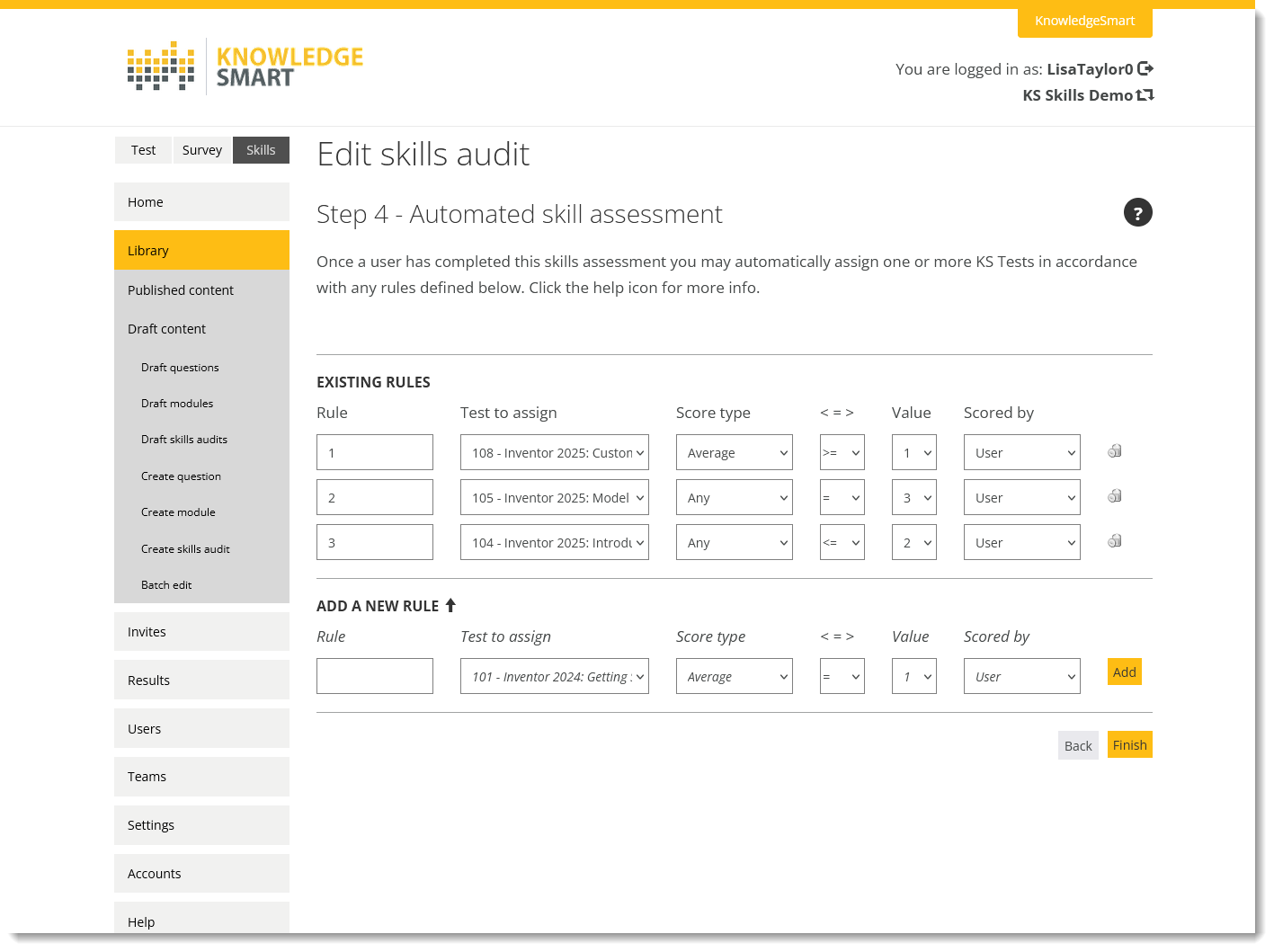
Task: Click the empty new Rule input field
Action: tap(375, 676)
